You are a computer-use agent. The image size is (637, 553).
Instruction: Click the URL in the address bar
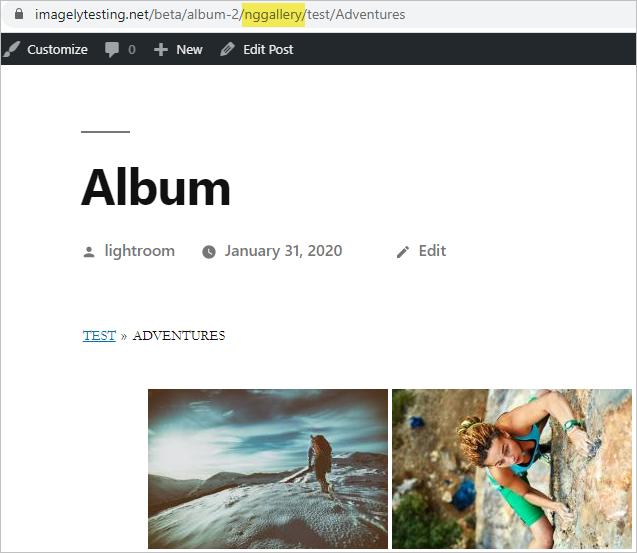tap(220, 14)
